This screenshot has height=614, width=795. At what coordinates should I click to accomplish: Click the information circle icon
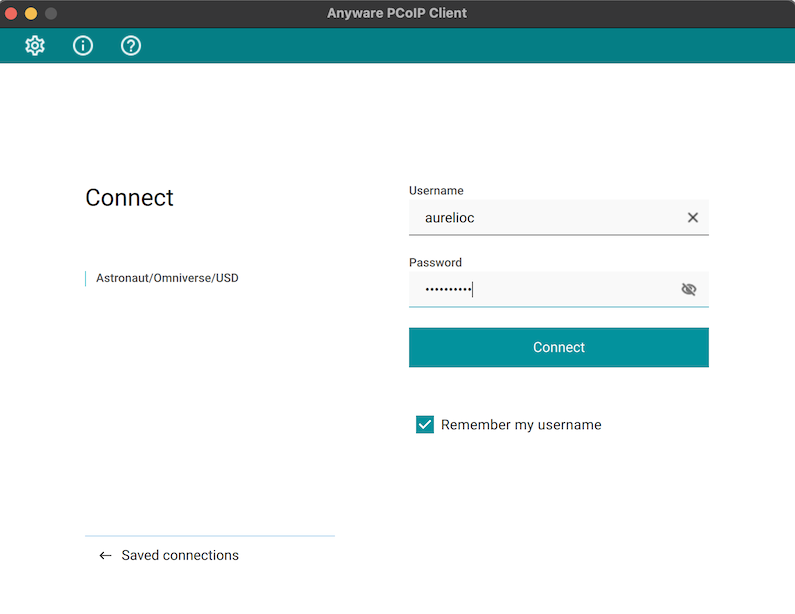(83, 45)
